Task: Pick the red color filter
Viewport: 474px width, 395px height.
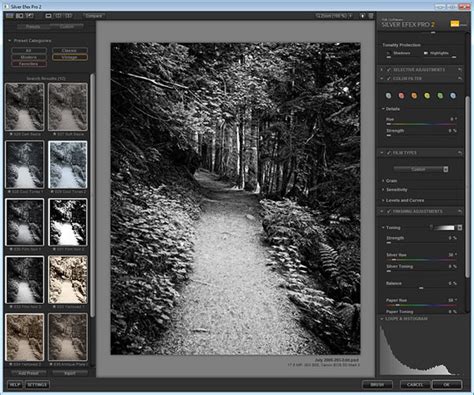Action: tap(401, 96)
